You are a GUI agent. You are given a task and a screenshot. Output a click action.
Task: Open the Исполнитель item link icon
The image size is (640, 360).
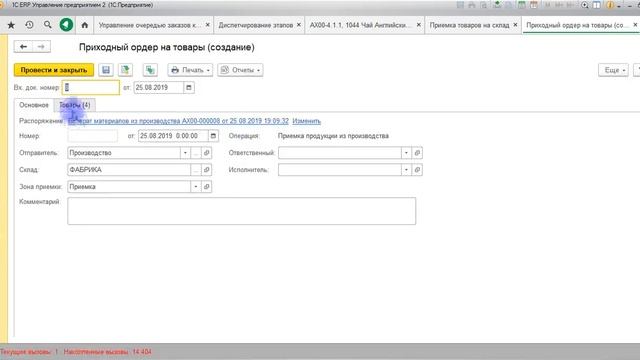point(417,170)
